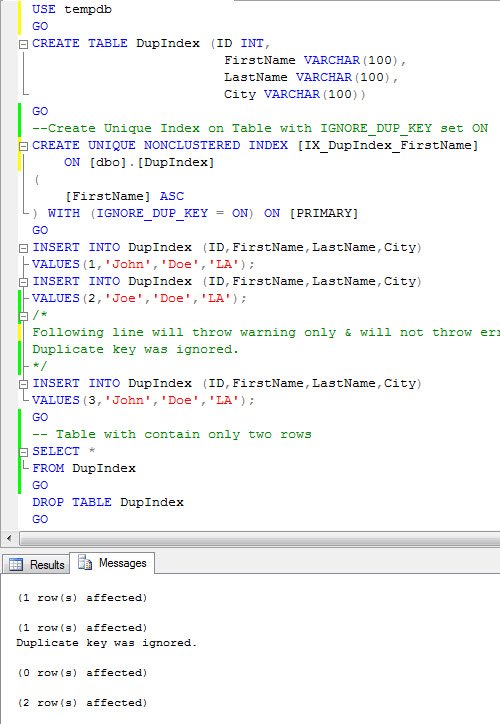Collapse the CREATE UNIQUE NONCLUSTERED INDEX block
Viewport: 500px width, 724px height.
click(23, 146)
